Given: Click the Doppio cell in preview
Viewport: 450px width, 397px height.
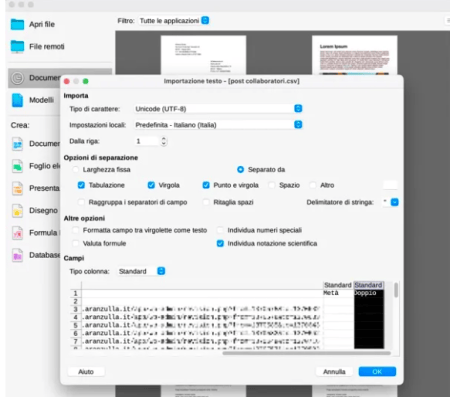Looking at the screenshot, I should pos(369,293).
